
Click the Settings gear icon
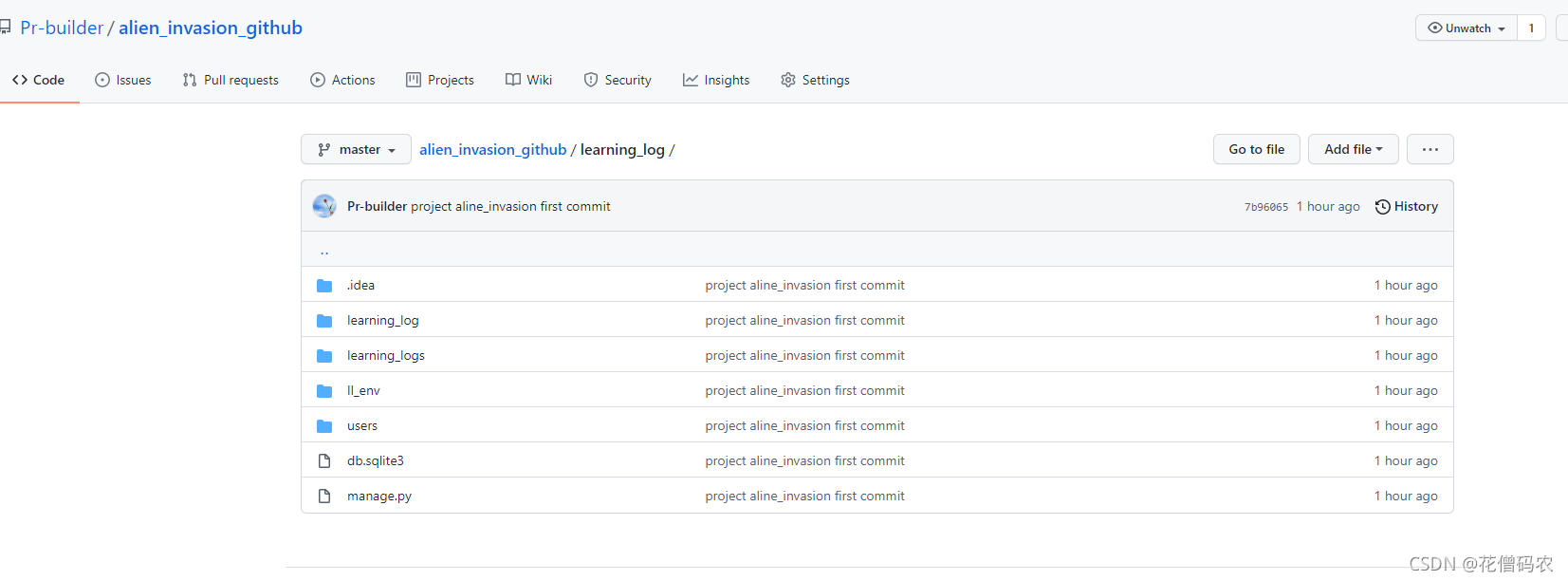tap(788, 80)
